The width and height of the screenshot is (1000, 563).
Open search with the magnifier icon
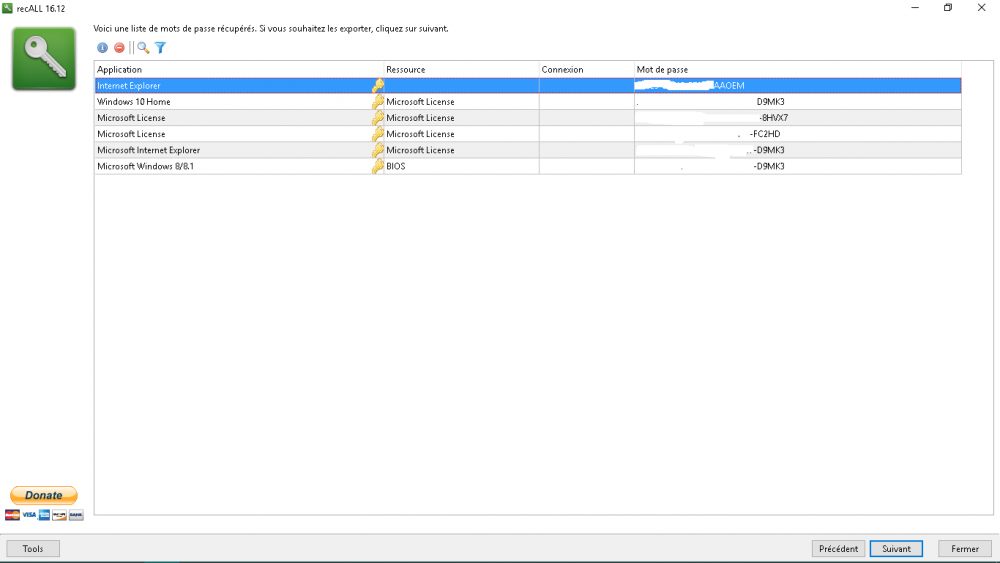click(143, 48)
